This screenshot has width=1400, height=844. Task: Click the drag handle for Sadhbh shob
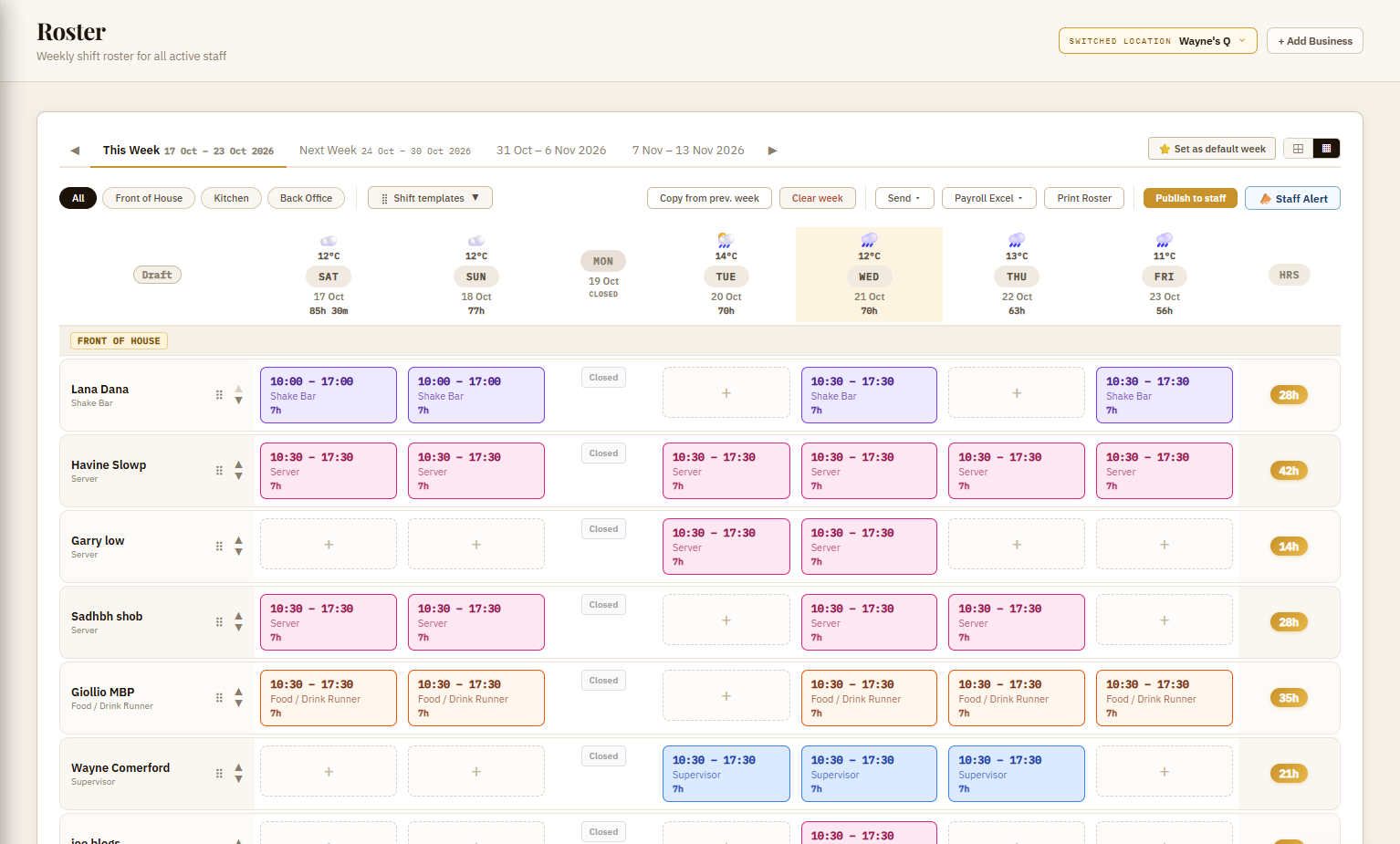click(219, 622)
